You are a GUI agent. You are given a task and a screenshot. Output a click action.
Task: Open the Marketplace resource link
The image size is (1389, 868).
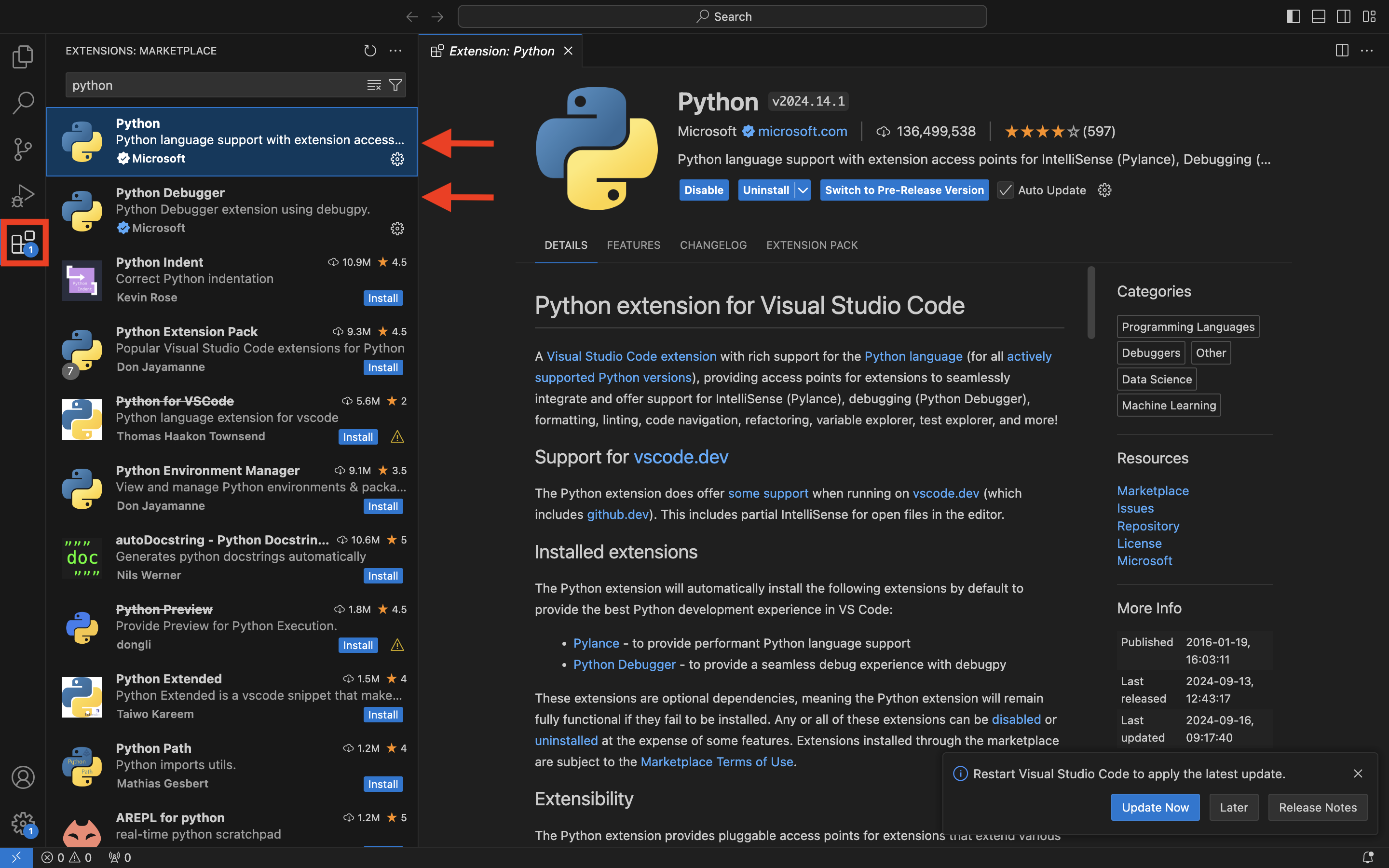(x=1153, y=491)
